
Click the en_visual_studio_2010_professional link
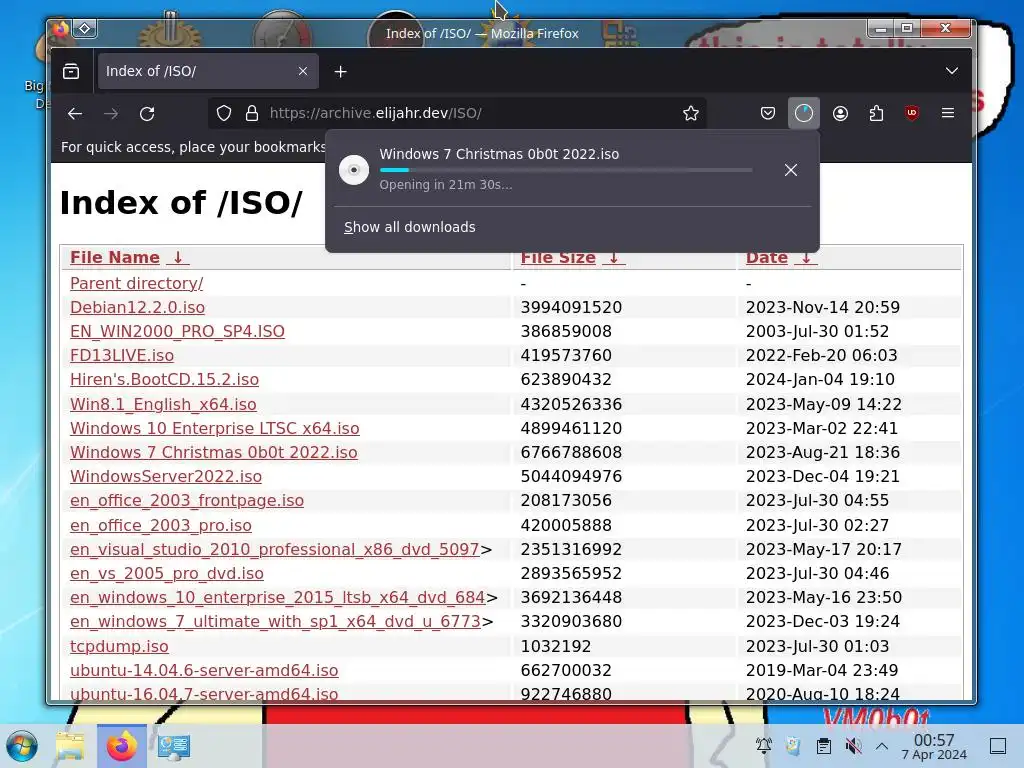275,550
